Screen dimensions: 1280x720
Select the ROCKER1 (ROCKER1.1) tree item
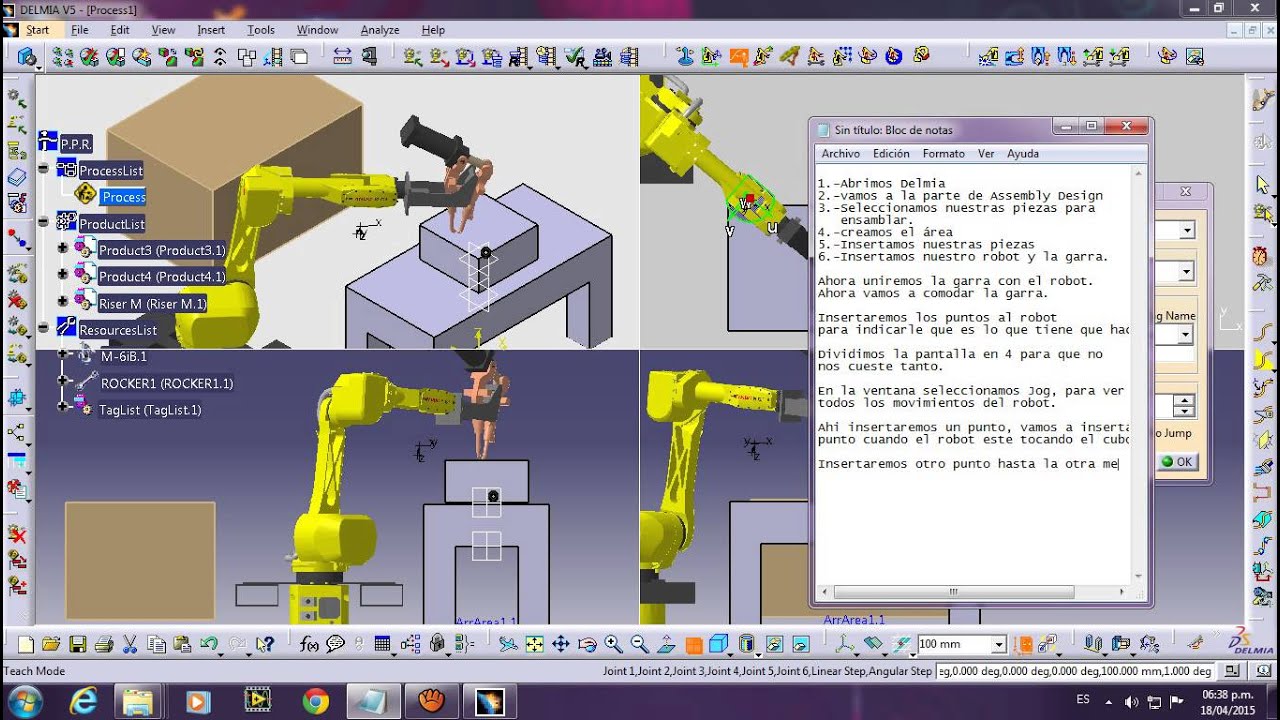(166, 383)
